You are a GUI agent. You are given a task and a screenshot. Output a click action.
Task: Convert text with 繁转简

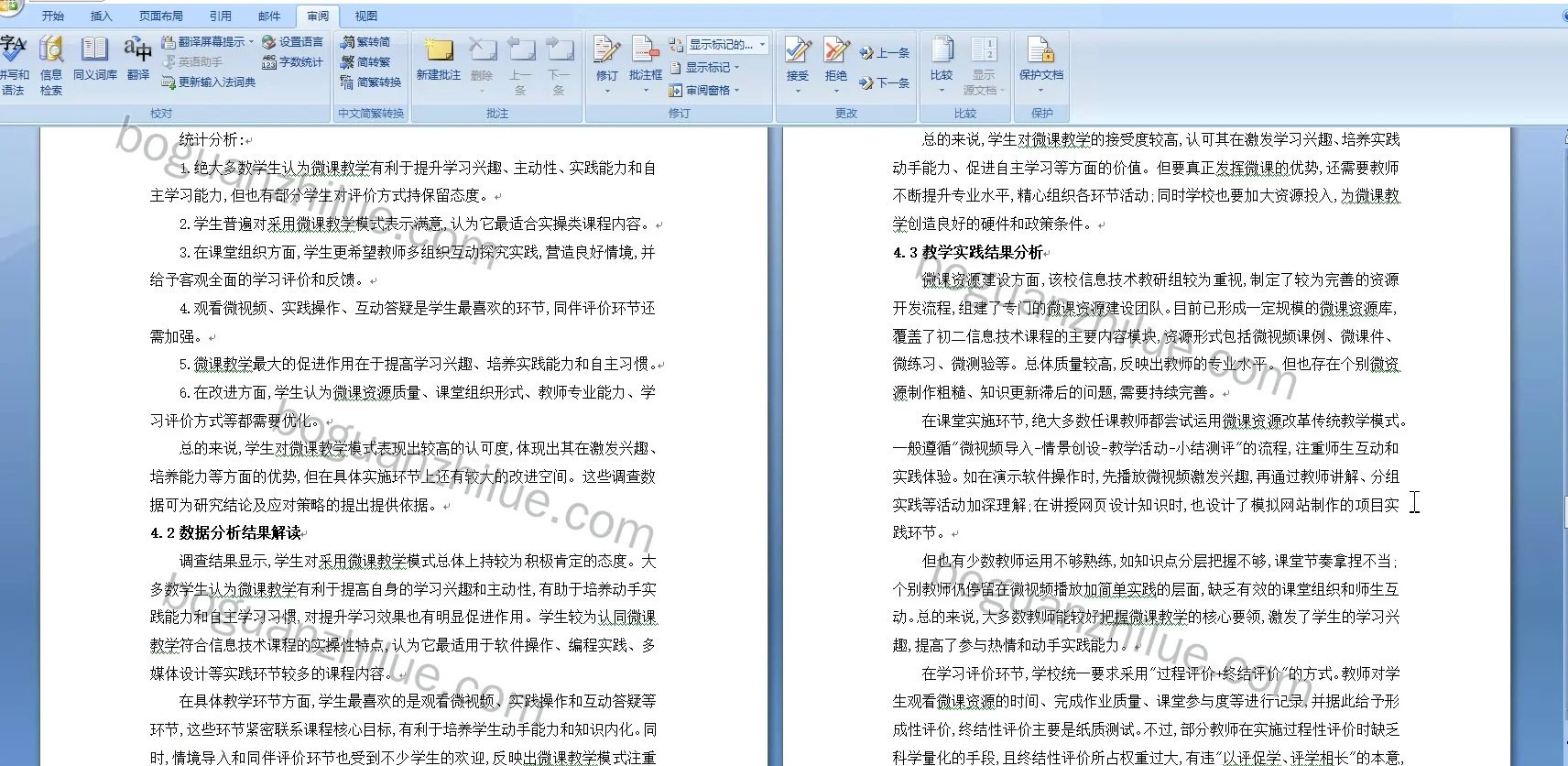click(366, 42)
